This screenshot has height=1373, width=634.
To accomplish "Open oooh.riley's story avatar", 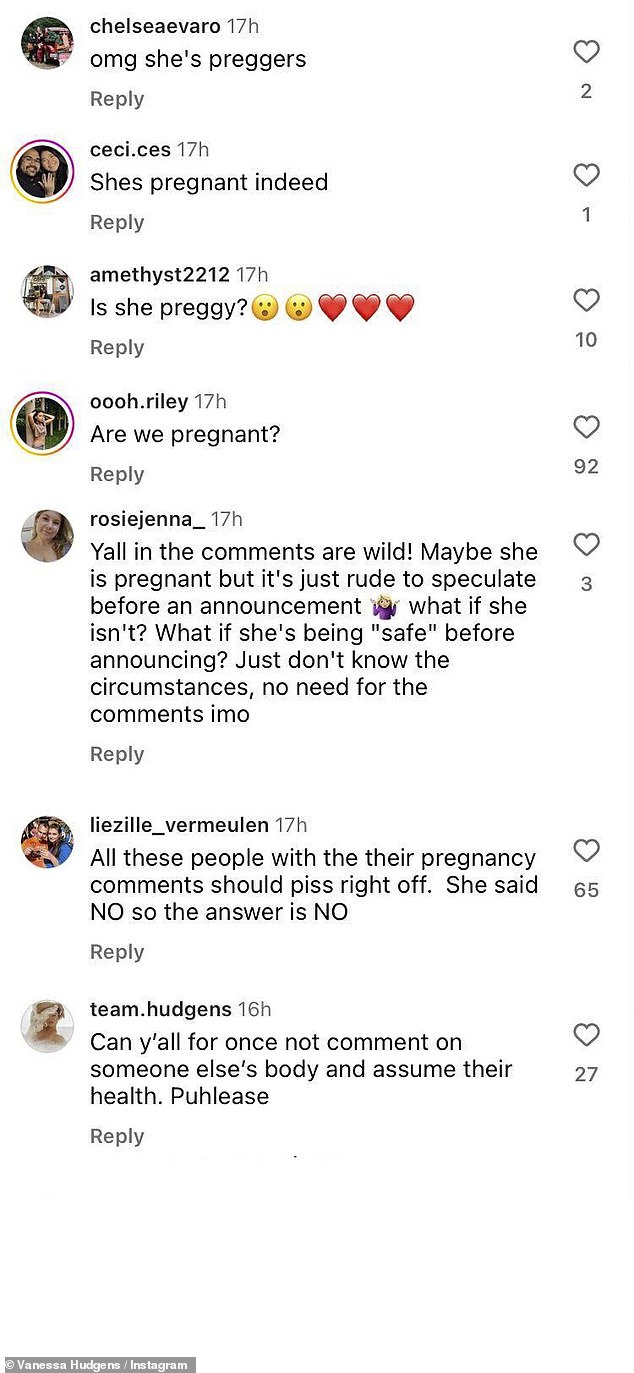I will (43, 423).
